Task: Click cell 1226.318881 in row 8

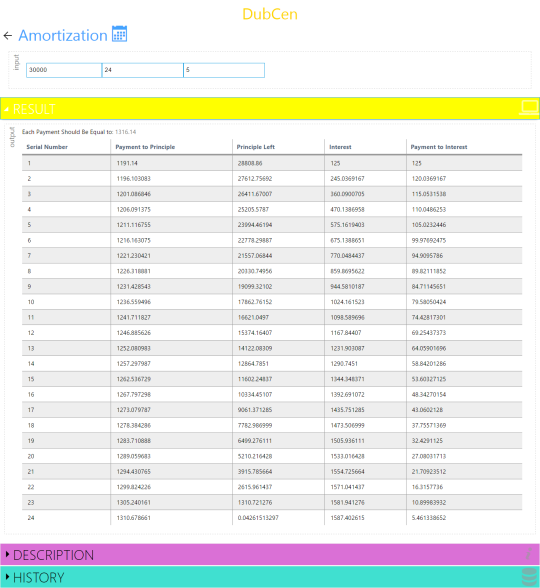Action: (134, 271)
